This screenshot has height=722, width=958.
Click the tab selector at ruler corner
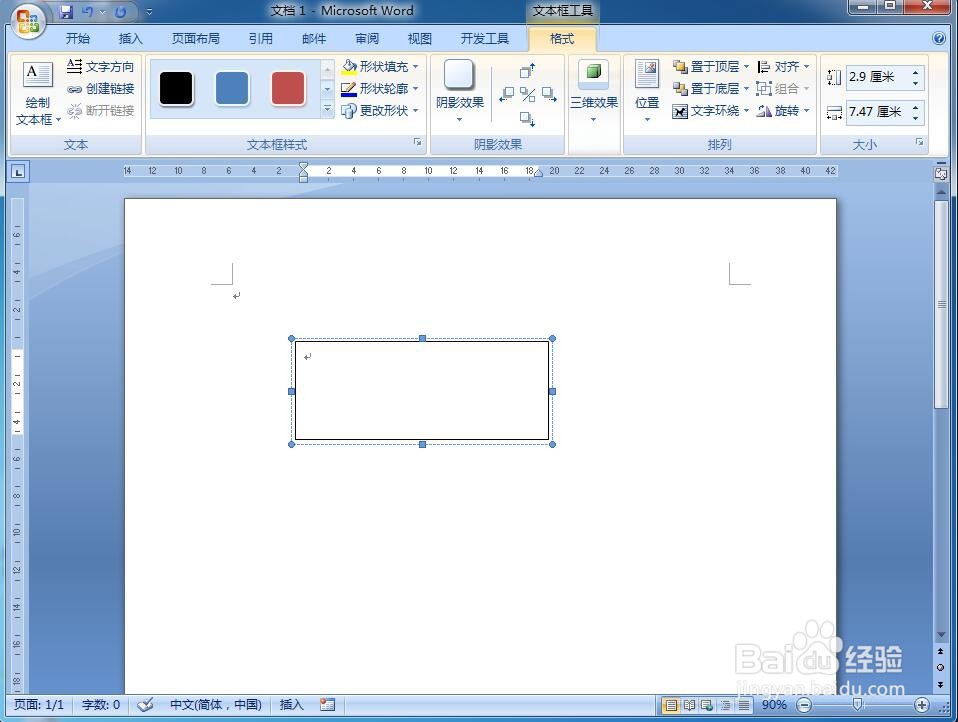18,173
